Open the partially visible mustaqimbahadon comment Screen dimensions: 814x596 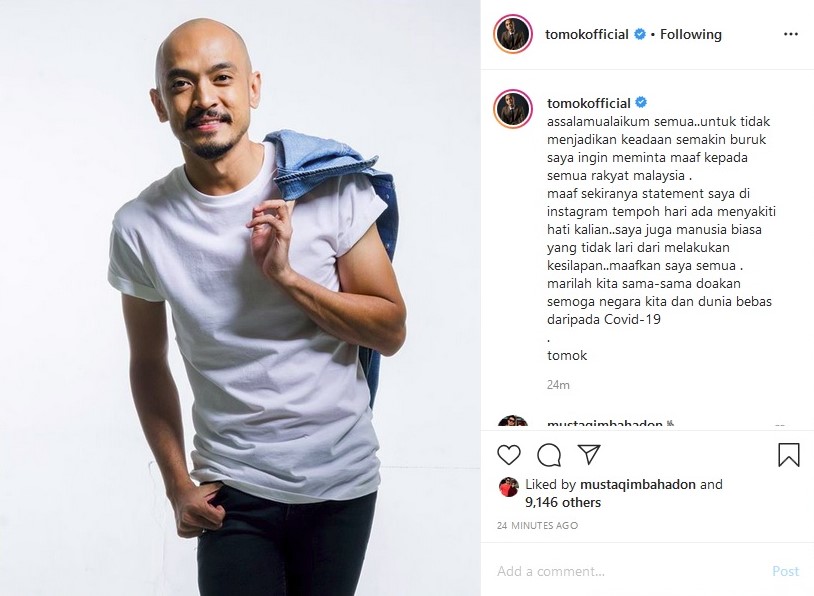pyautogui.click(x=605, y=423)
